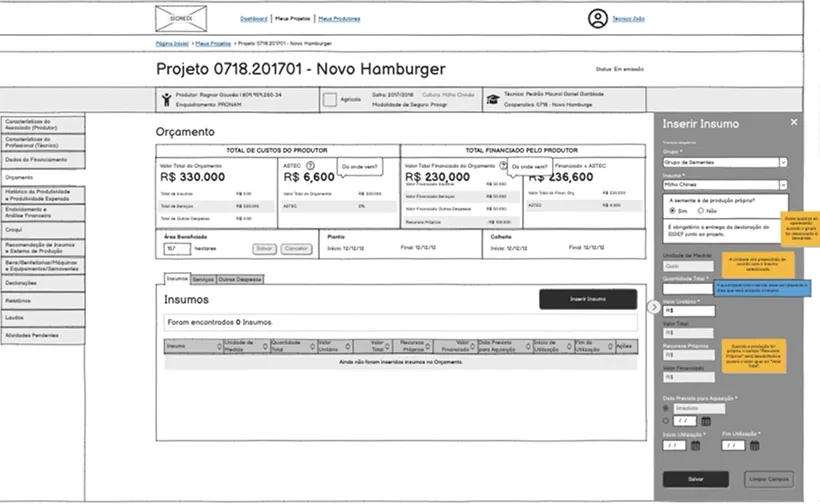Image resolution: width=820 pixels, height=504 pixels.
Task: Sort table by Fim da Utilização
Action: coord(610,346)
